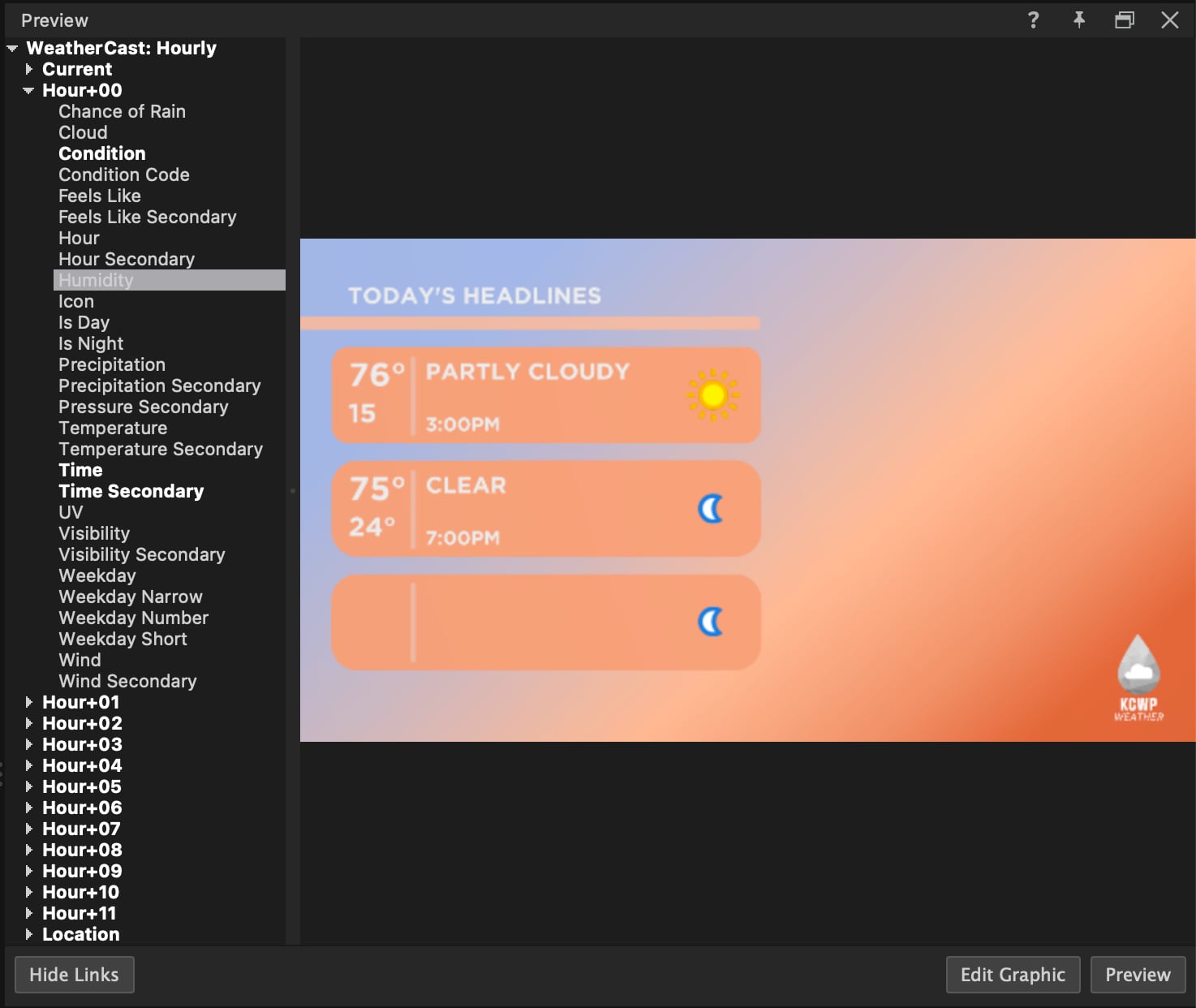This screenshot has height=1008, width=1196.
Task: Click the TODAY'S HEADLINES title
Action: coord(475,295)
